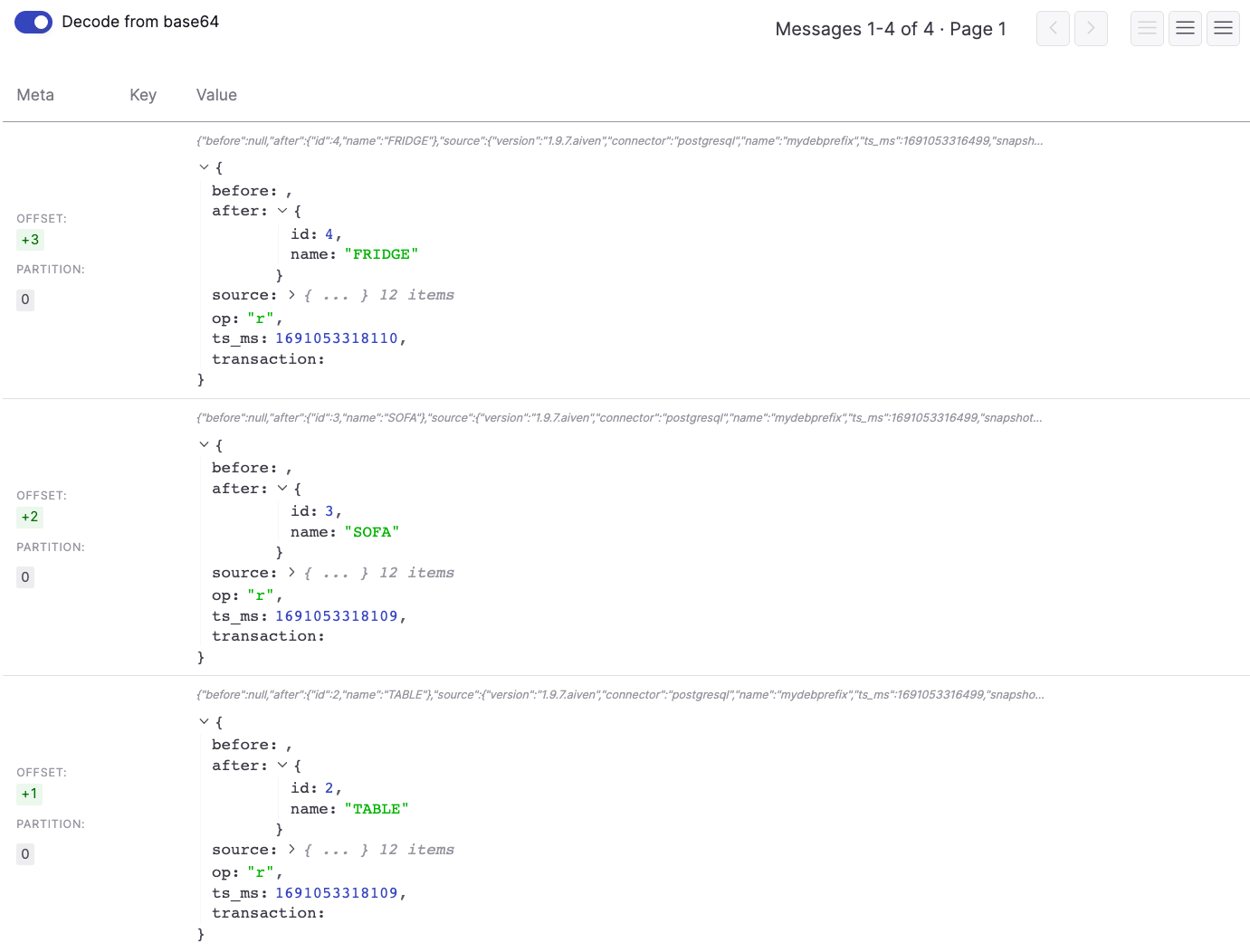
Task: Disable the Decode from base64 toggle
Action: coord(33,22)
